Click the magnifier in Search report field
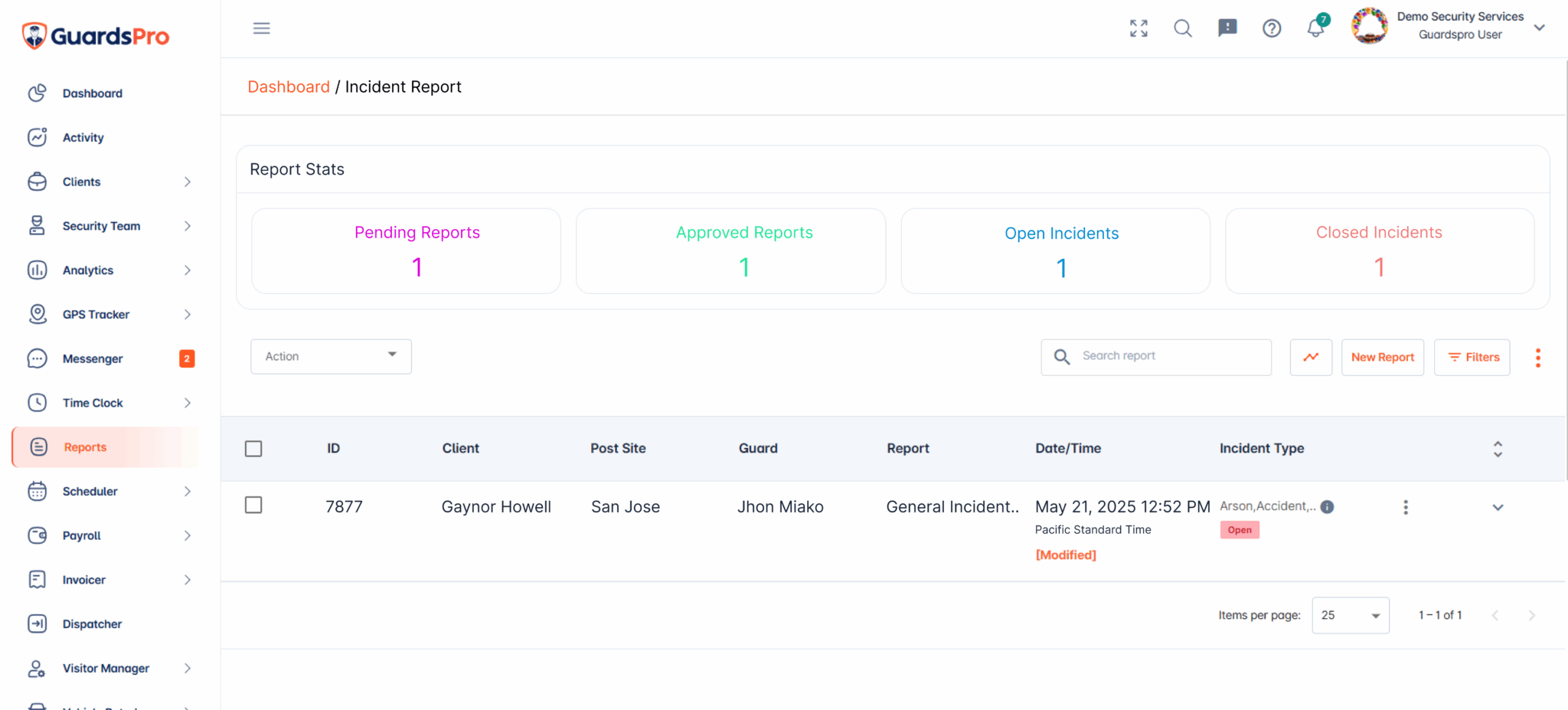Screen dimensions: 1568x710 (1062, 357)
